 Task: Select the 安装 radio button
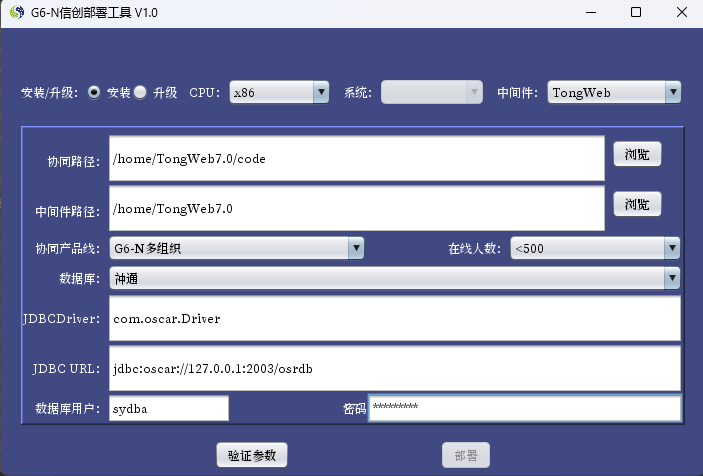pyautogui.click(x=94, y=92)
